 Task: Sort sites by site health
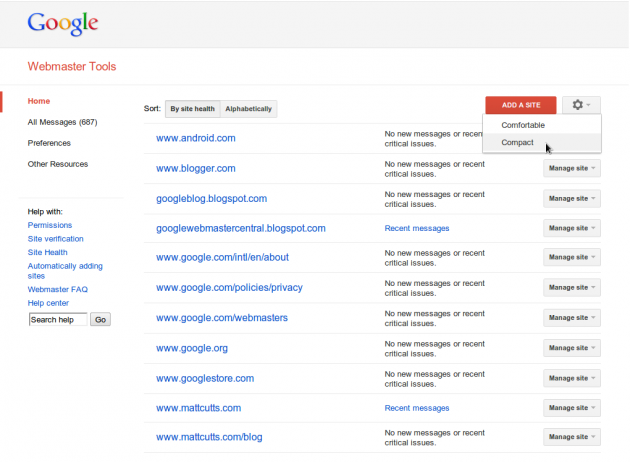pyautogui.click(x=192, y=109)
